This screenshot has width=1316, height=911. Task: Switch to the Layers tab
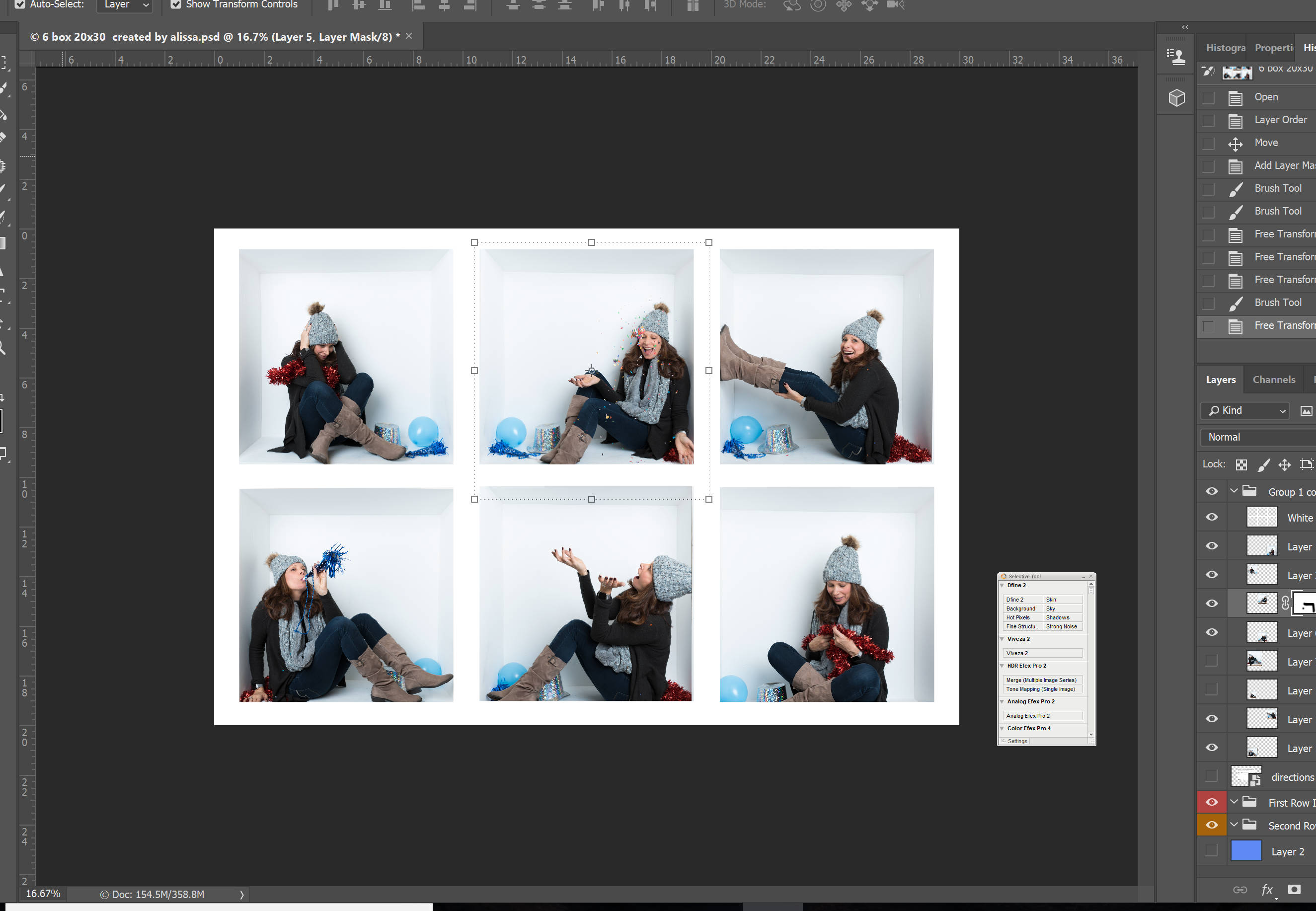(x=1221, y=380)
